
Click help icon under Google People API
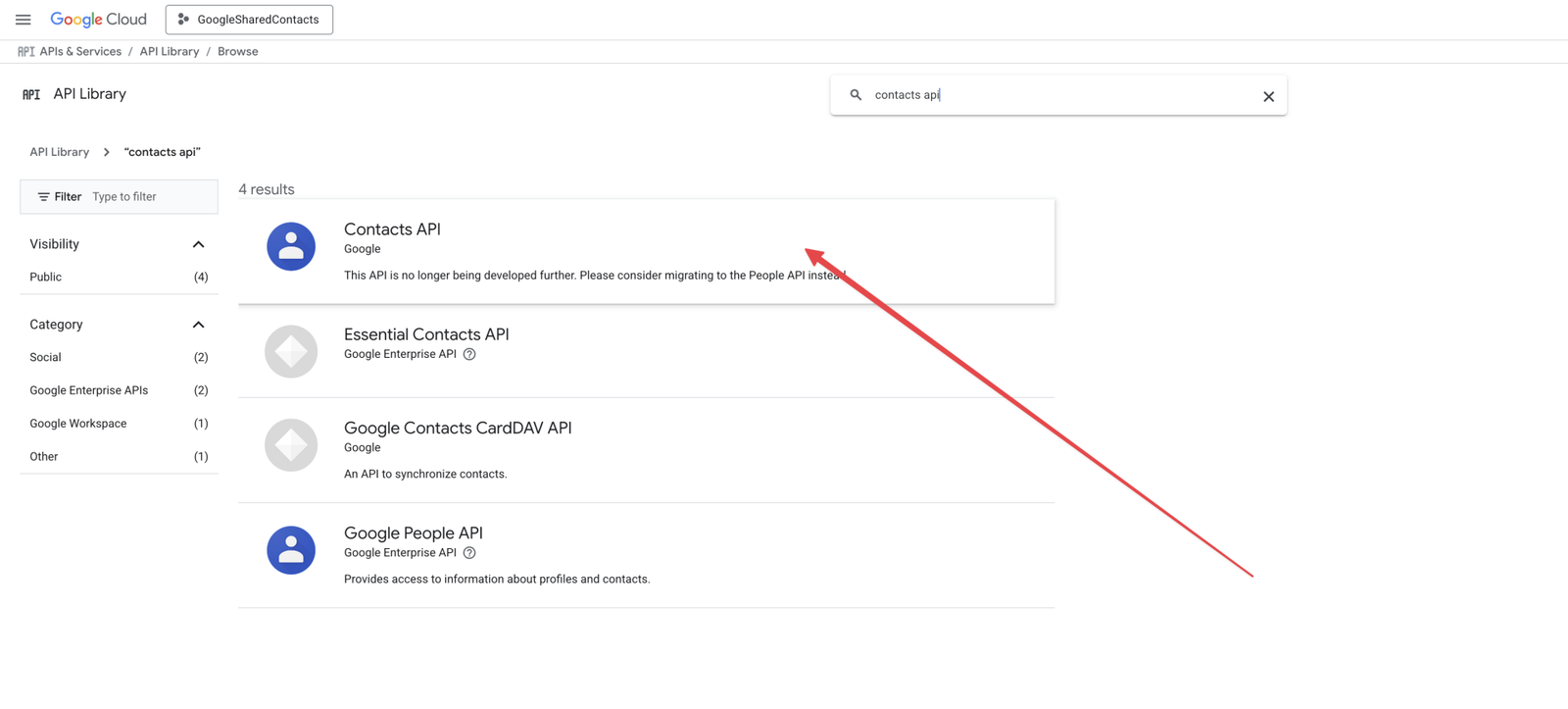tap(469, 553)
